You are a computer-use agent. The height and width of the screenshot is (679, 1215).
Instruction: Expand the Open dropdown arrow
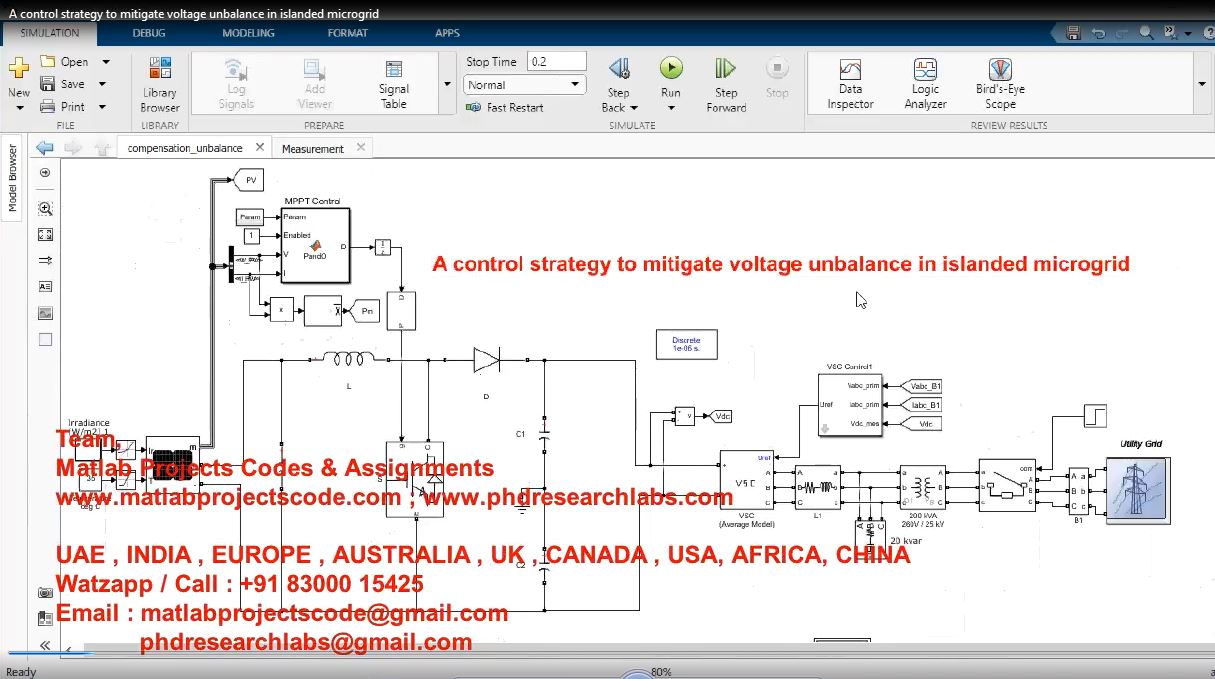point(106,61)
